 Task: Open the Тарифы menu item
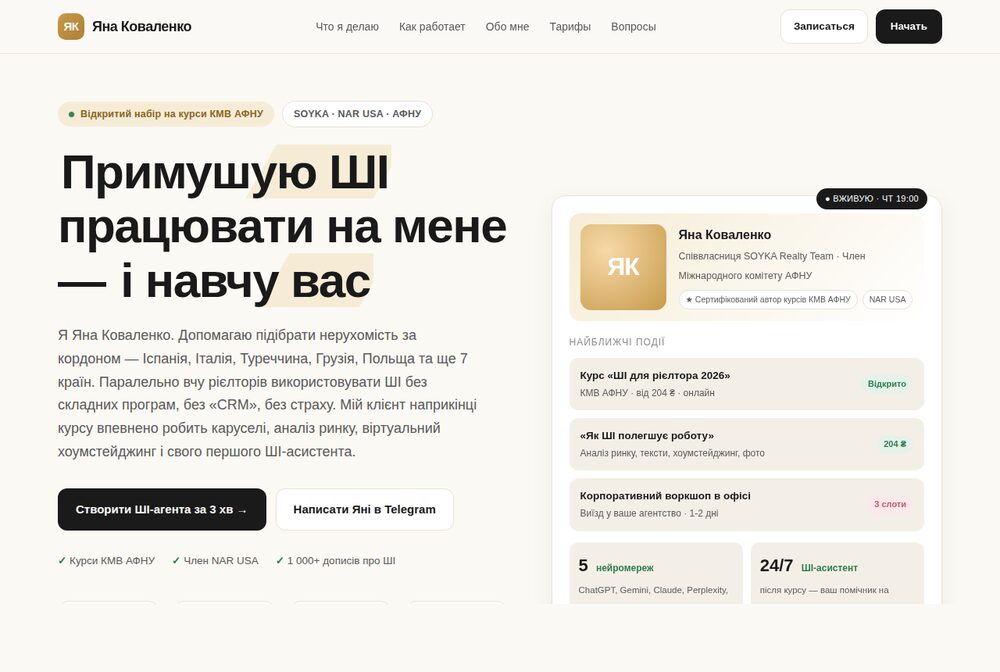pyautogui.click(x=570, y=27)
